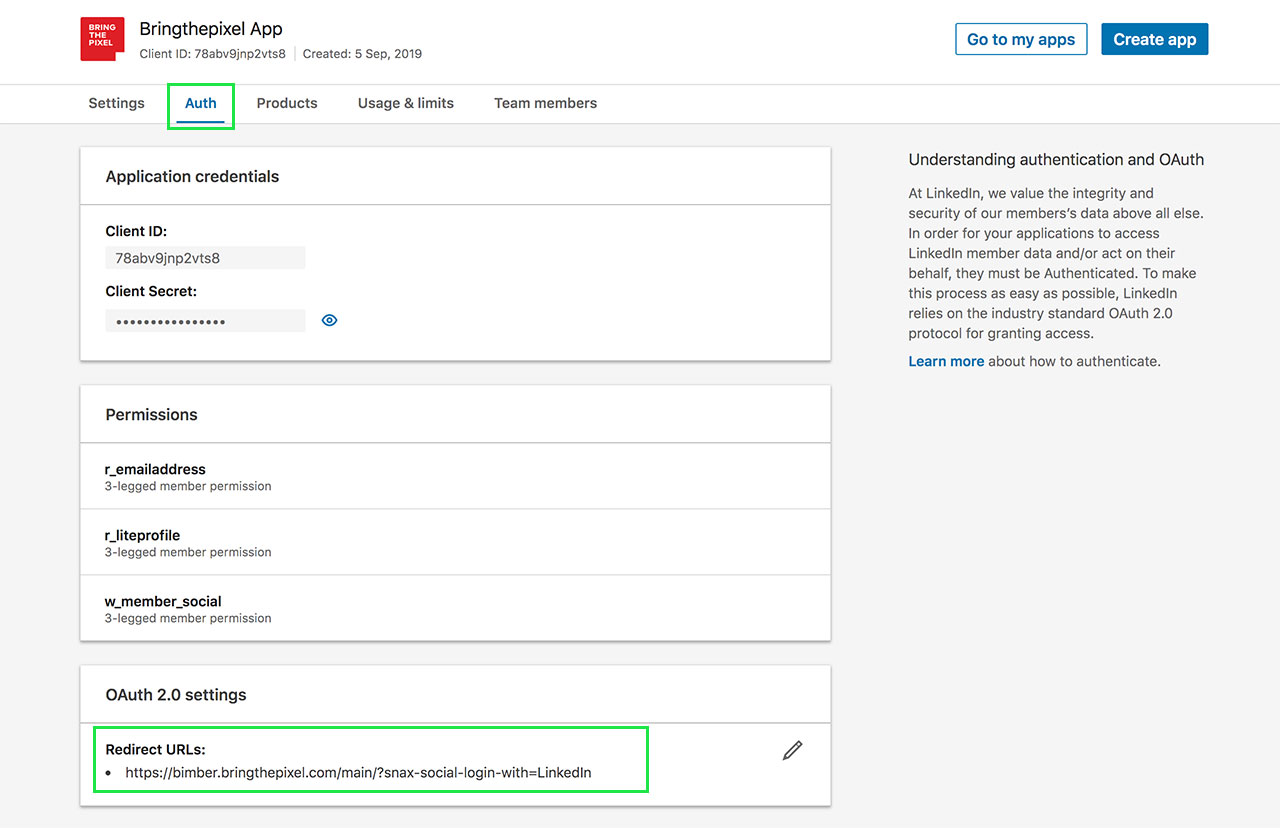Click the Bring The Pixel app logo

(x=102, y=39)
